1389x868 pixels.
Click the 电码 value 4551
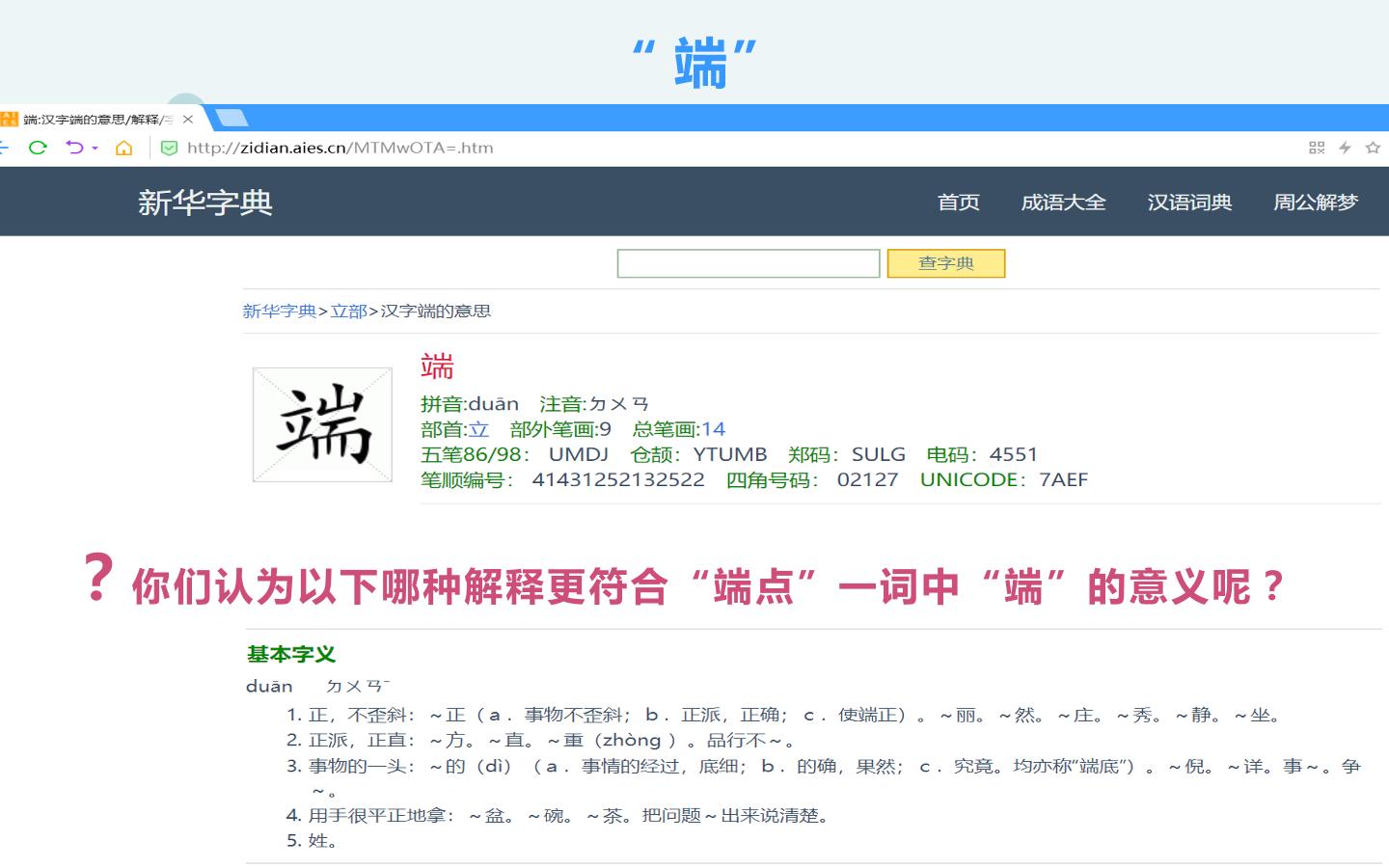(x=1014, y=454)
